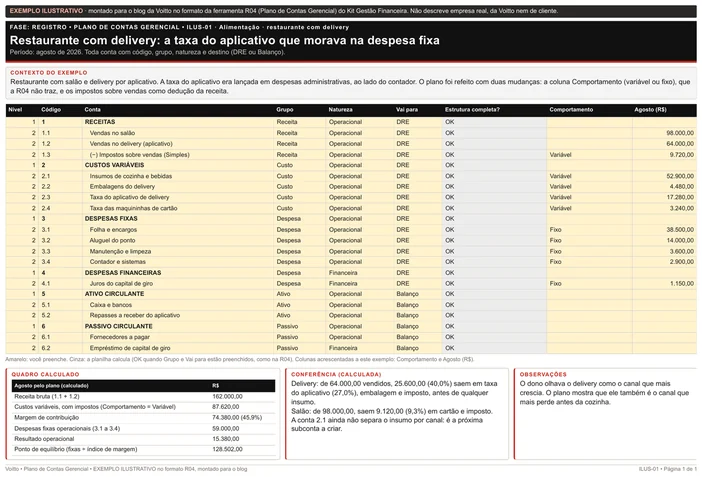
Task: Select the 'Vendas no salão' account cell
Action: [112, 133]
